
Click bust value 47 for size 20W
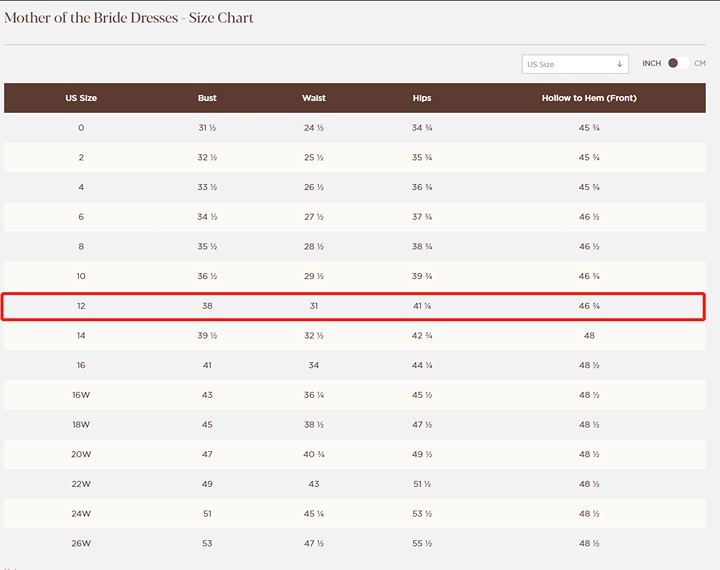[x=207, y=454]
